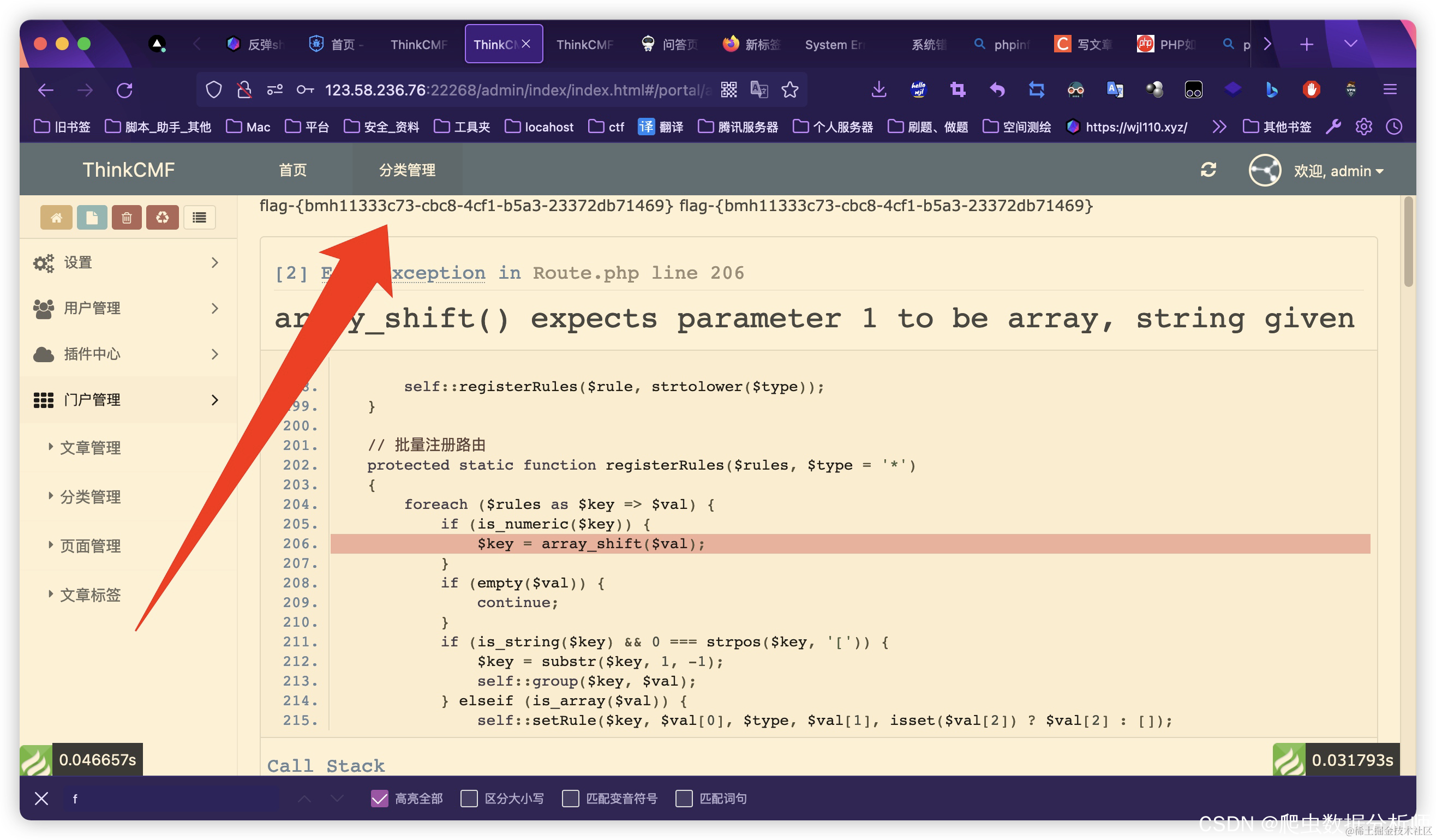Screen dimensions: 1436x840
Task: Toggle the 高亮全部 checkbox
Action: (x=380, y=799)
